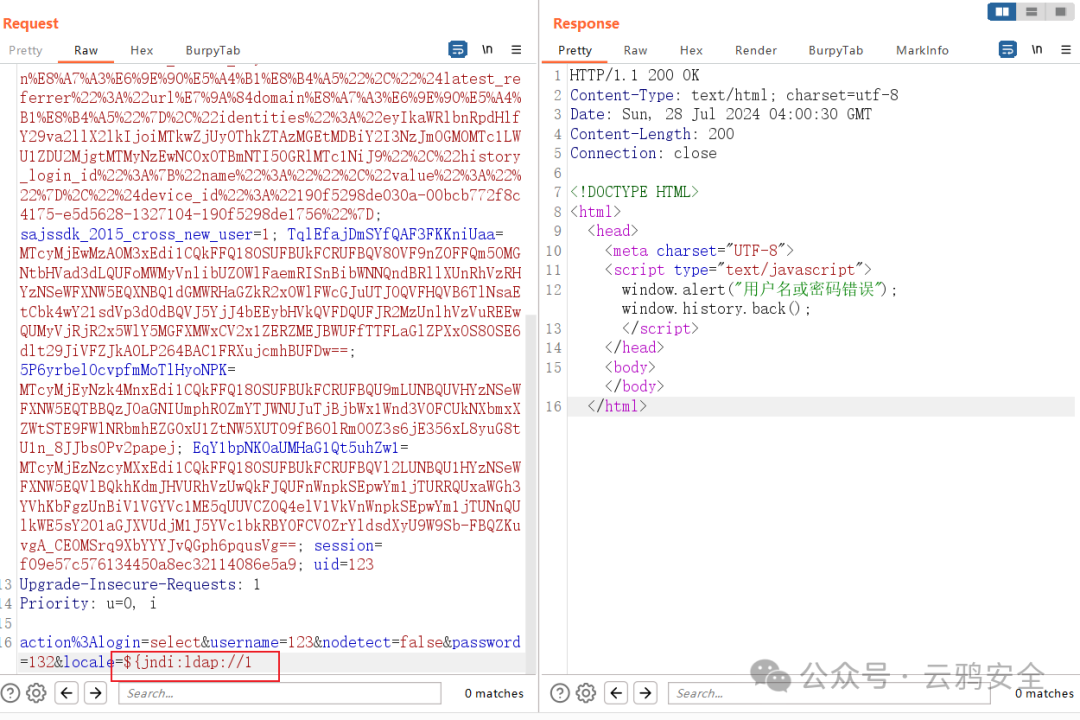Click the window.history.back() line
This screenshot has width=1080, height=720.
[x=716, y=309]
